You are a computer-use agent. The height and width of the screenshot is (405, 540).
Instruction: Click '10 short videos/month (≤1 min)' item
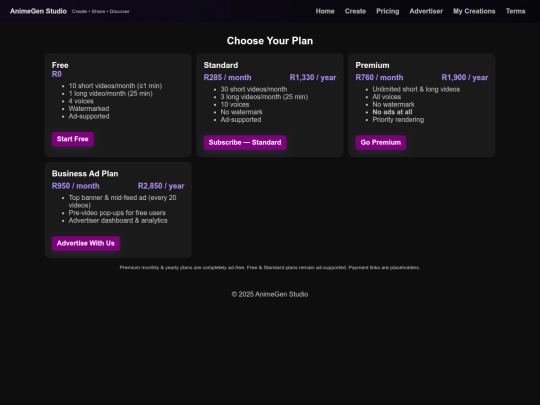point(115,86)
